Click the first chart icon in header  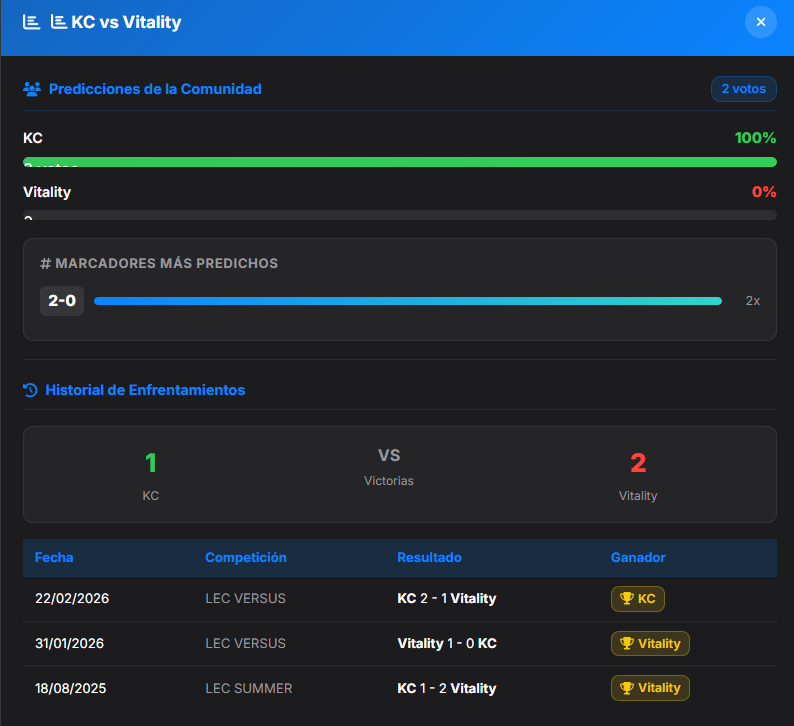coord(31,22)
